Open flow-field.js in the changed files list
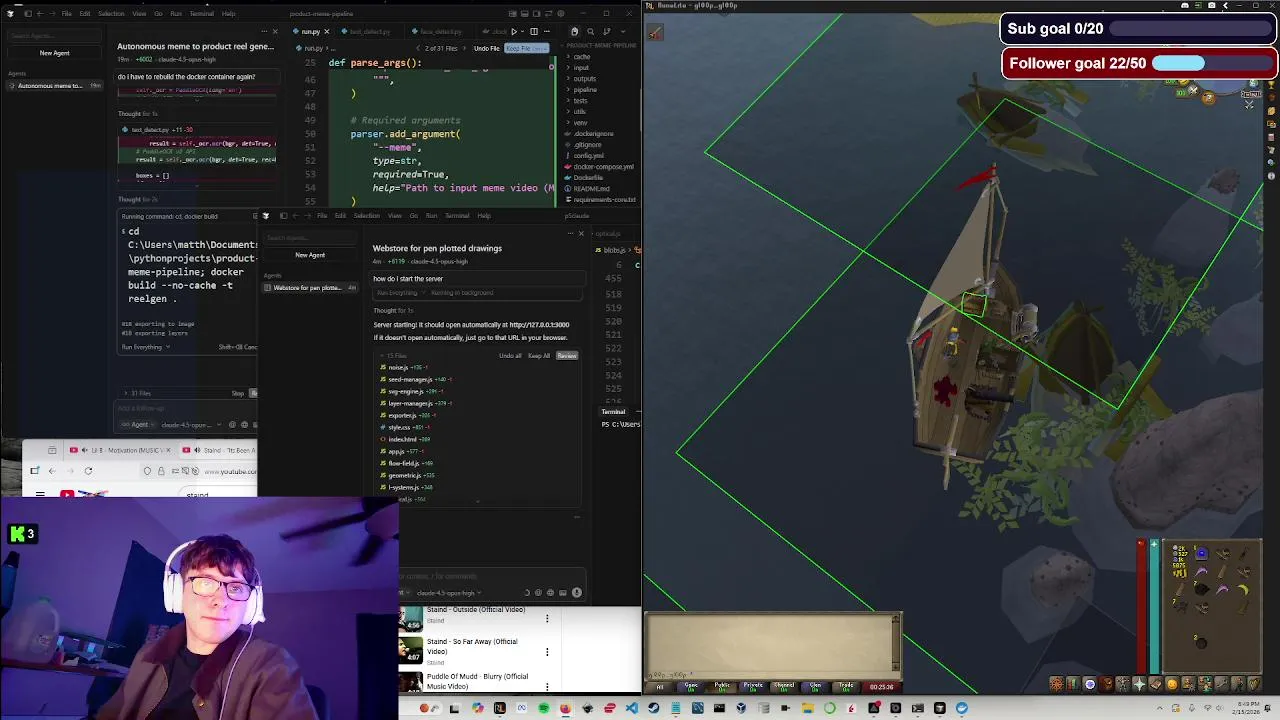 [404, 463]
